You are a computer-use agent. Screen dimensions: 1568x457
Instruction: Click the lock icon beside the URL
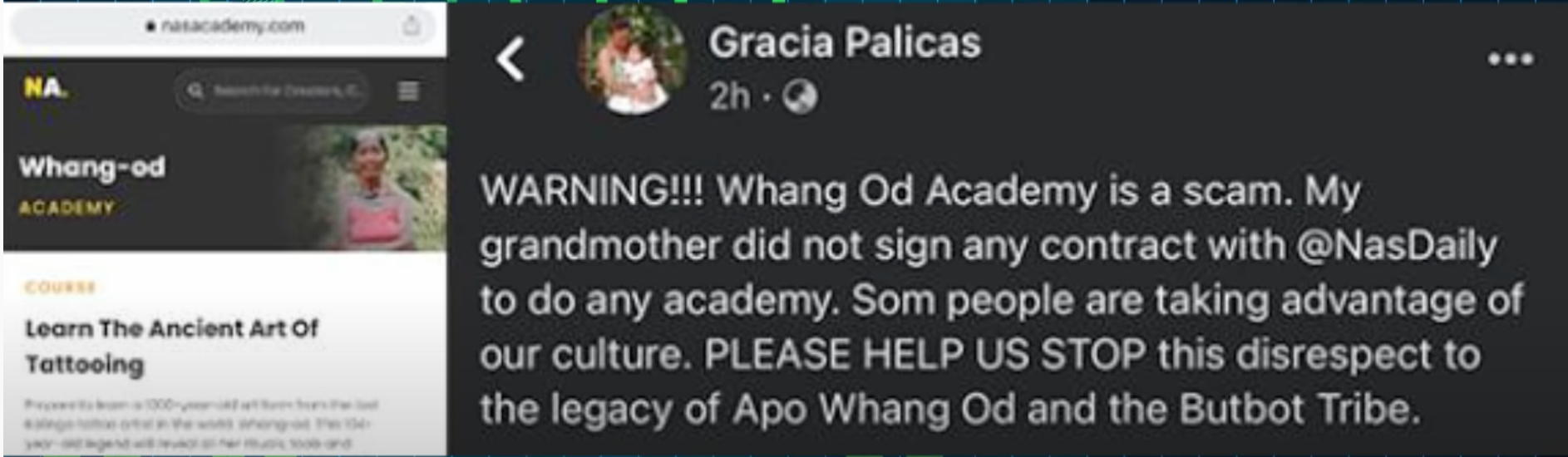coord(150,27)
